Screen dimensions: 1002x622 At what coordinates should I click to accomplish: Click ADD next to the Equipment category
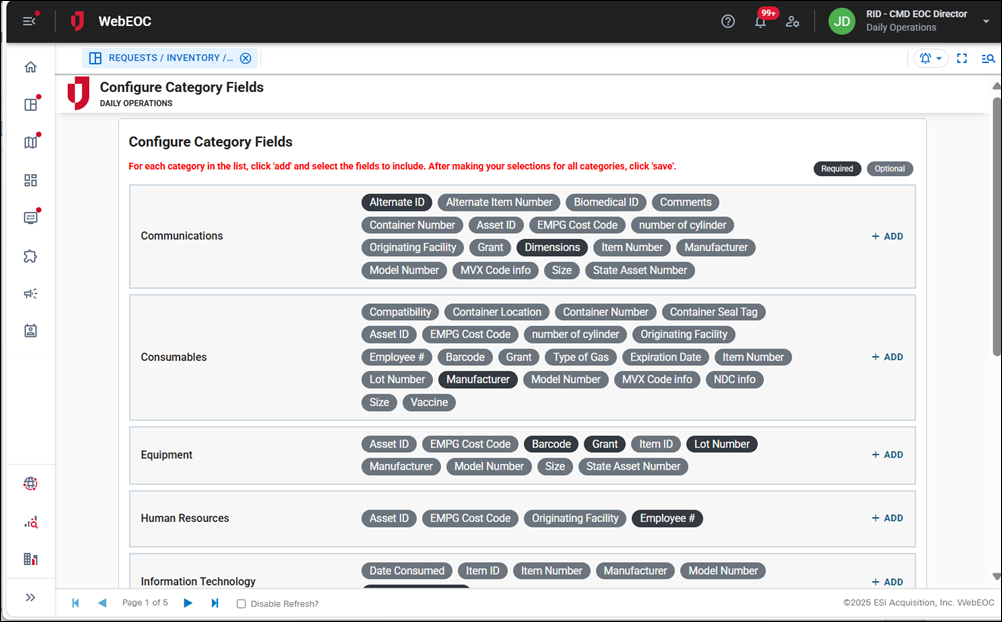click(x=885, y=454)
